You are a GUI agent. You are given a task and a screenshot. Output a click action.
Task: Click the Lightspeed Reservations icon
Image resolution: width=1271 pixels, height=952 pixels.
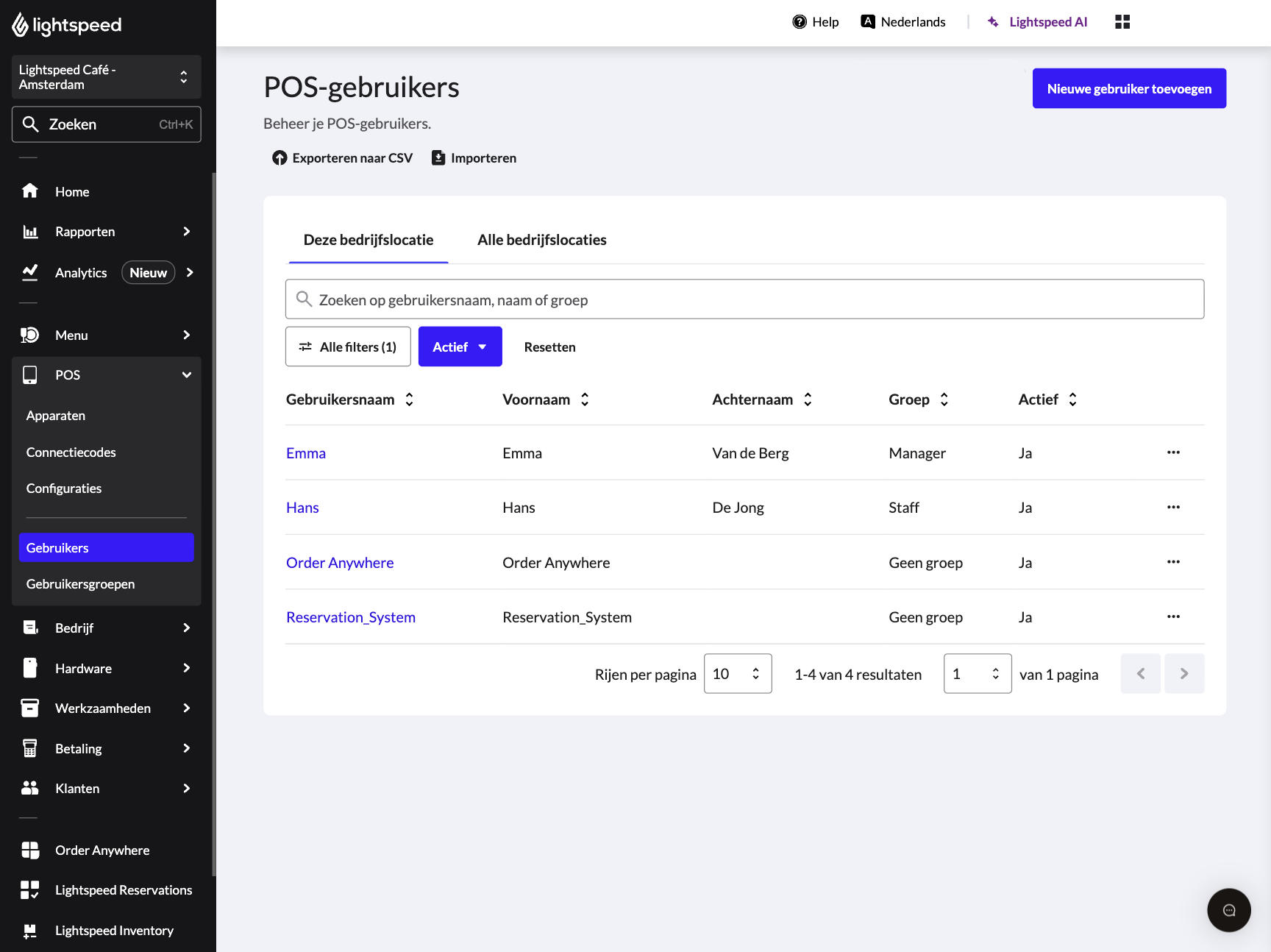(30, 890)
